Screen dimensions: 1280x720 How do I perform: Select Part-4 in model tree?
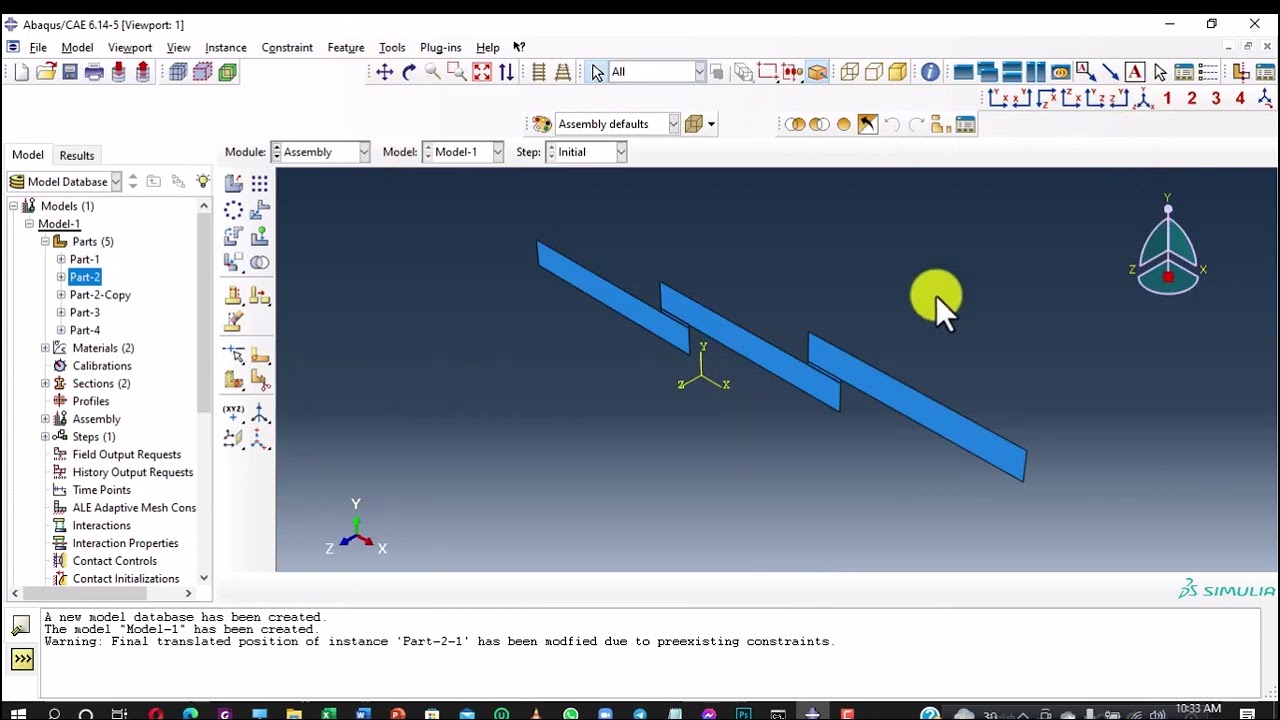coord(85,330)
